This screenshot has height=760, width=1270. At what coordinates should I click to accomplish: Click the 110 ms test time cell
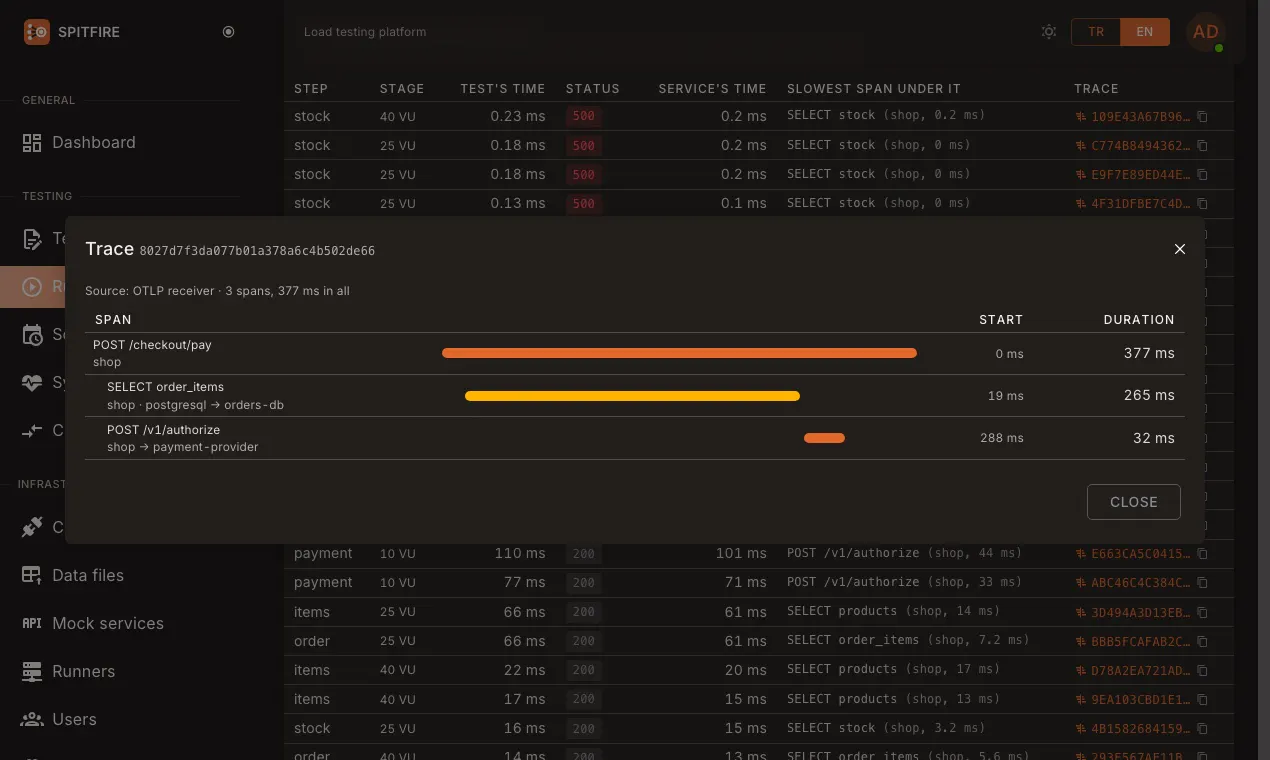click(x=520, y=554)
